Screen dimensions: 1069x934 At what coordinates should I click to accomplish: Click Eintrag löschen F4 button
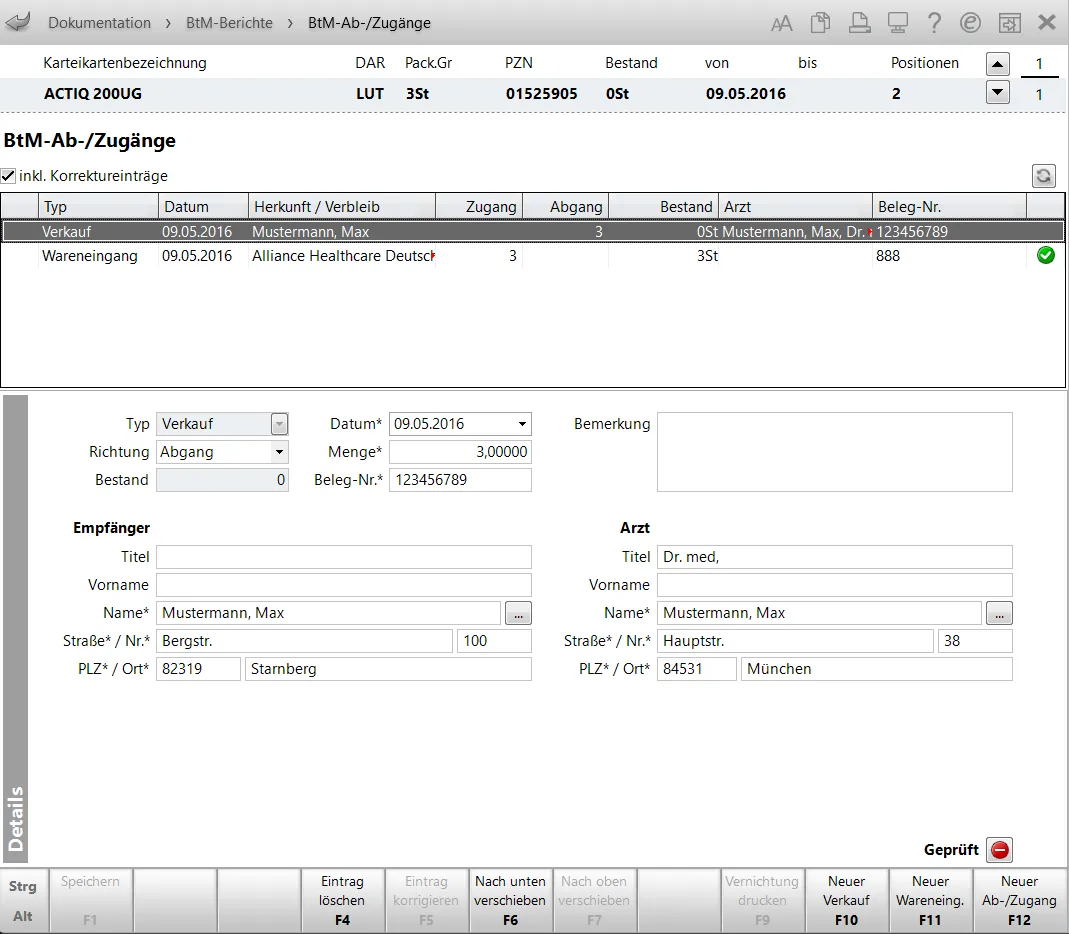342,900
